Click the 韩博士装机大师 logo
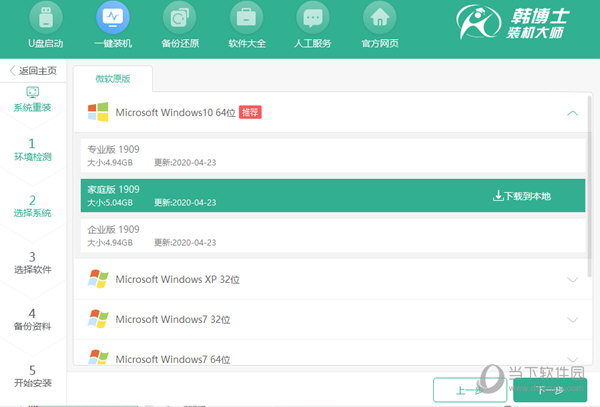This screenshot has height=407, width=600. 513,22
